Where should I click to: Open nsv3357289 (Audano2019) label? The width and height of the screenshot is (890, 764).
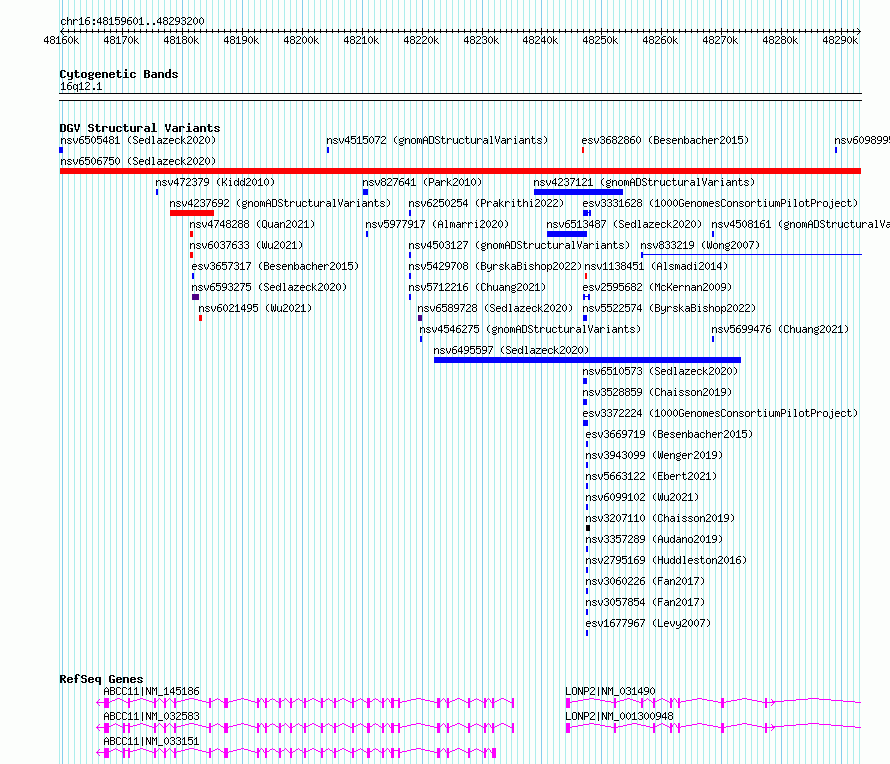[654, 539]
